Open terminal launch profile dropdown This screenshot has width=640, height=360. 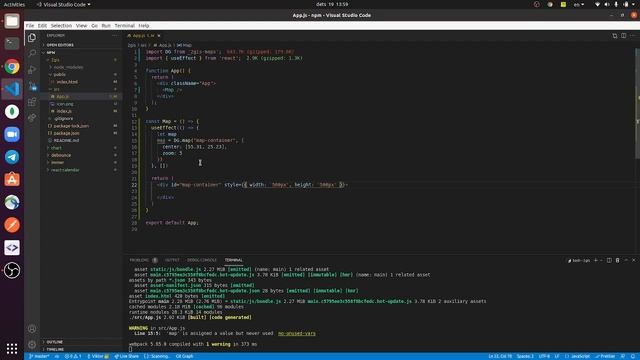tap(601, 260)
